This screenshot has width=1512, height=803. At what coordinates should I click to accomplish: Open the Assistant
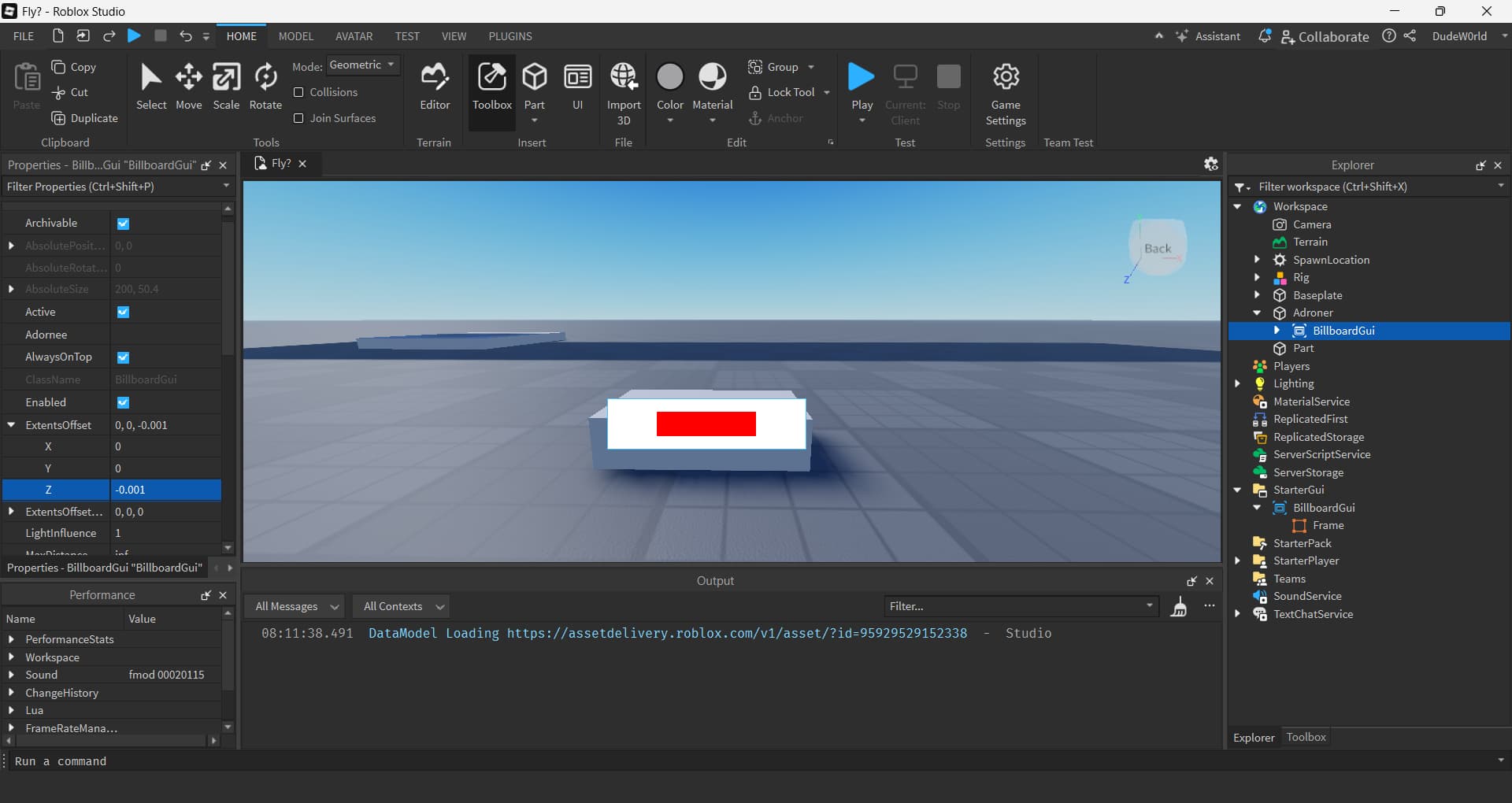[x=1210, y=36]
